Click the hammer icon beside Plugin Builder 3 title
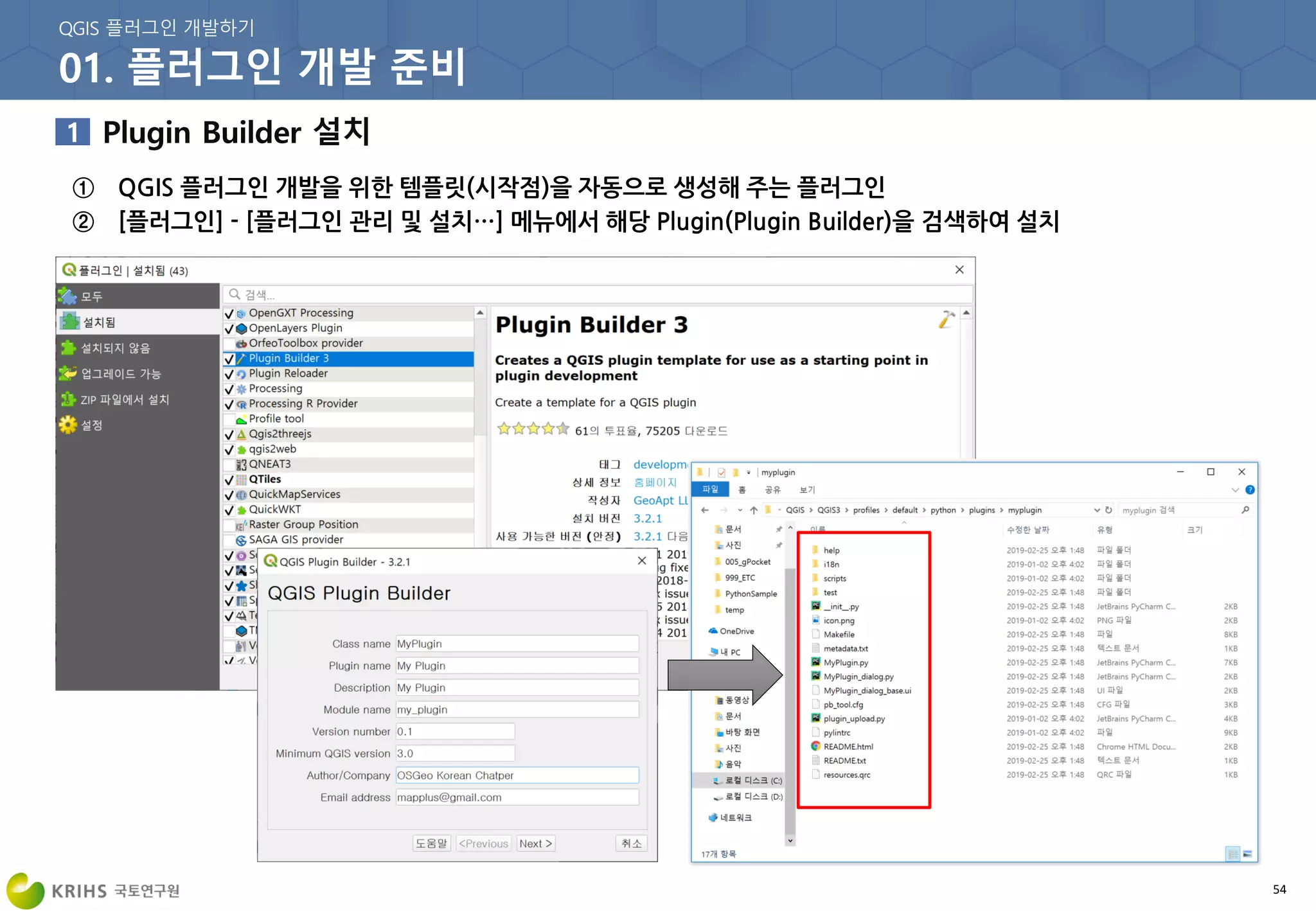The width and height of the screenshot is (1316, 911). (947, 319)
